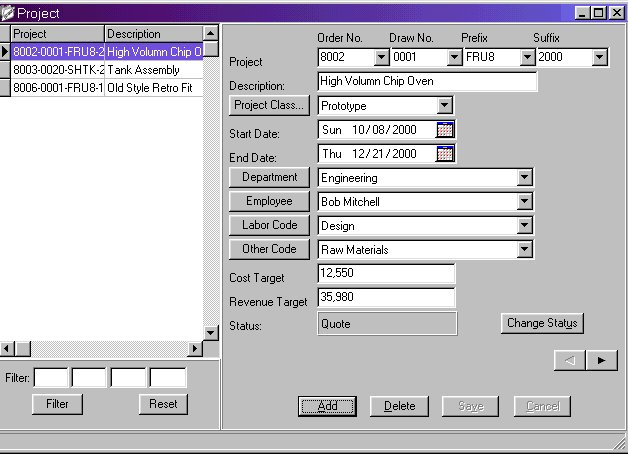Image resolution: width=628 pixels, height=454 pixels.
Task: Click the fourth Filter input box
Action: (x=167, y=377)
